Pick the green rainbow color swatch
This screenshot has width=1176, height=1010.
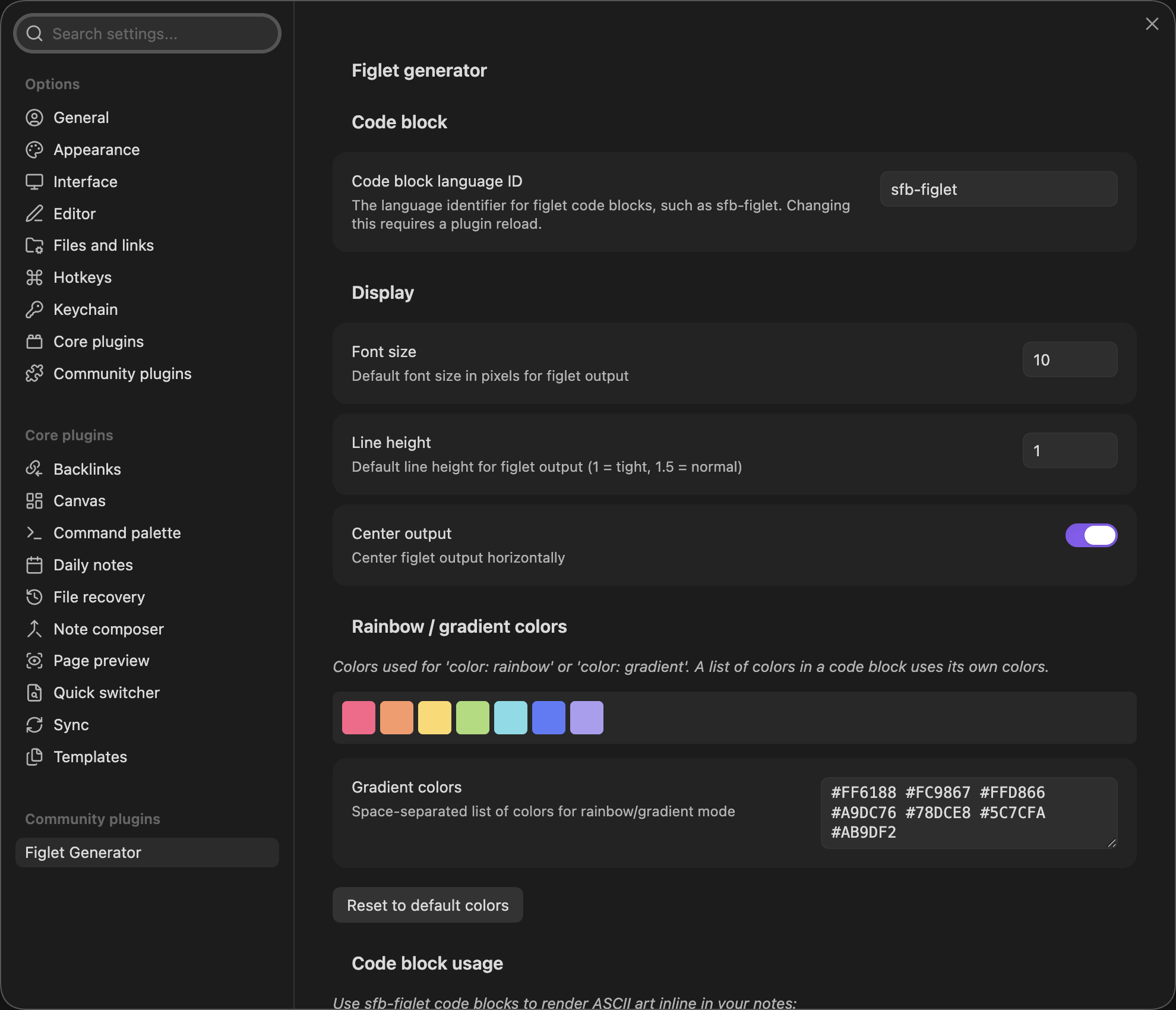(473, 718)
